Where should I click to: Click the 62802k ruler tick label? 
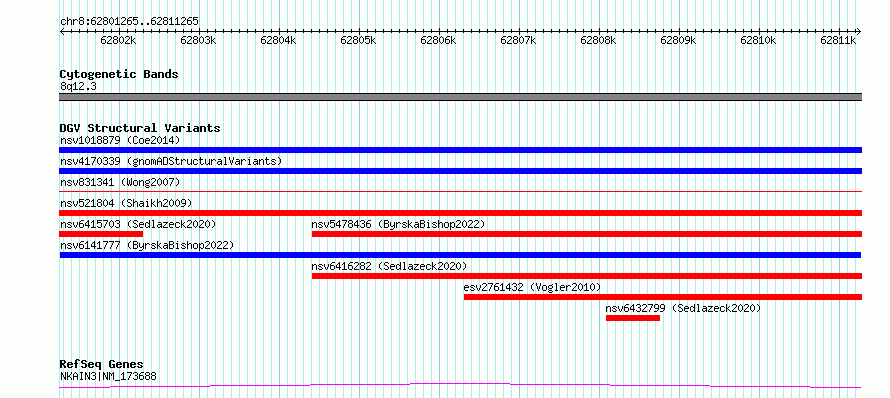pos(118,40)
